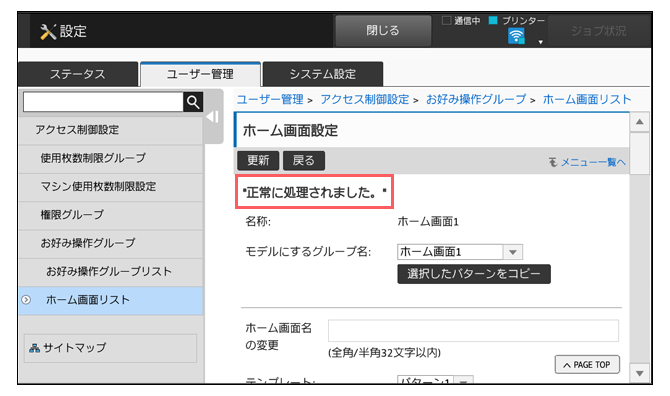Toggle the 通信中 indicator box
The height and width of the screenshot is (396, 670).
click(447, 21)
